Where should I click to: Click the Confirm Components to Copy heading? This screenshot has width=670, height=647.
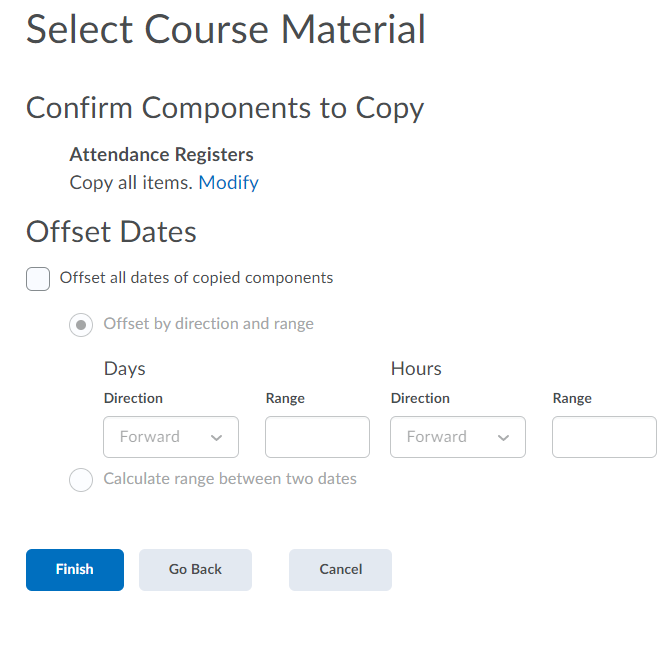tap(225, 108)
